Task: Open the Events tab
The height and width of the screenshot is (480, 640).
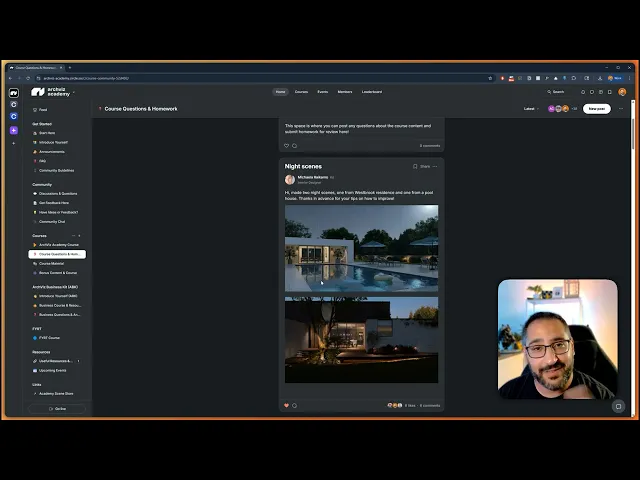Action: pyautogui.click(x=322, y=92)
